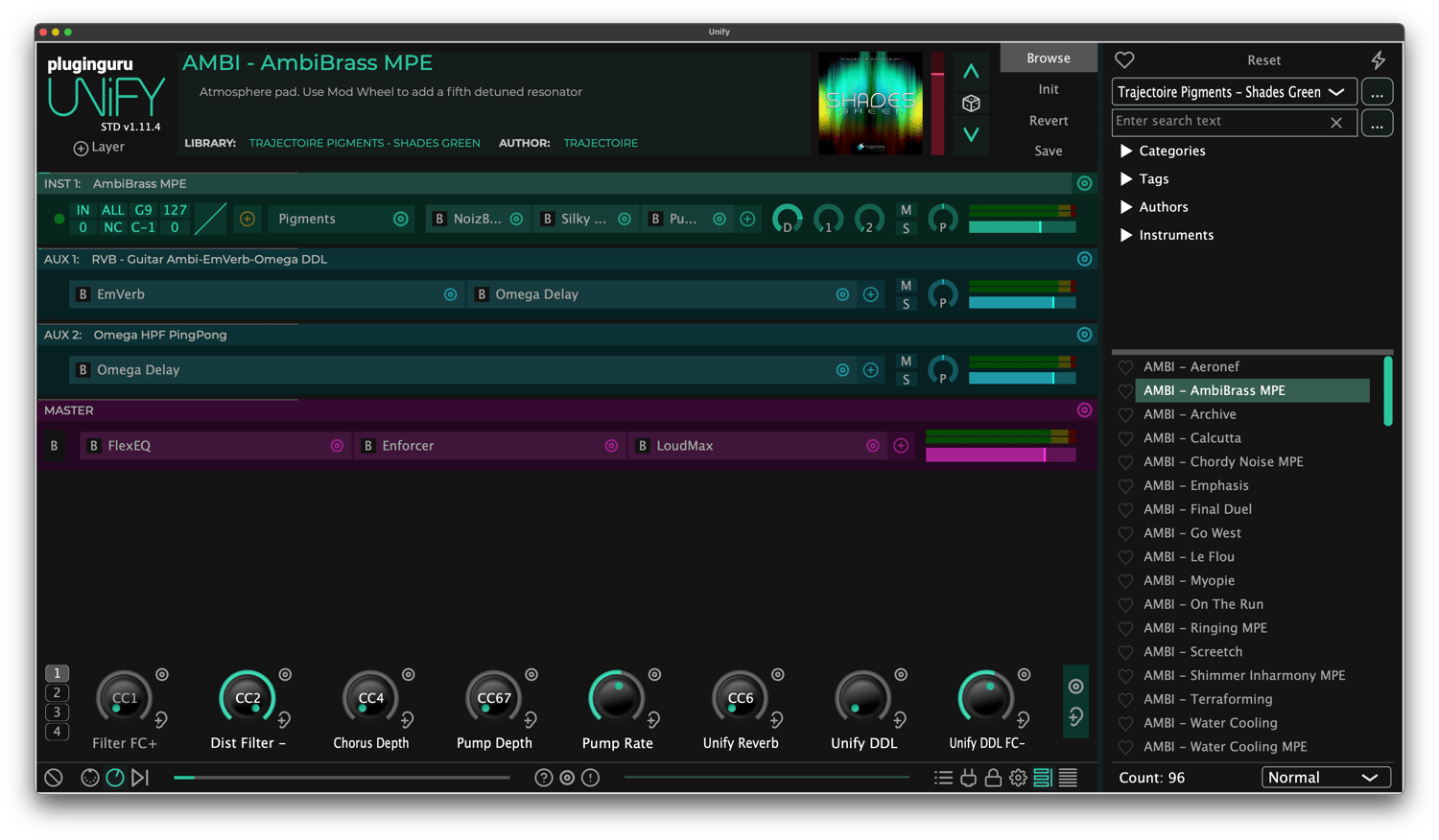The height and width of the screenshot is (840, 1439).
Task: Open settings gear in bottom toolbar
Action: [1018, 778]
